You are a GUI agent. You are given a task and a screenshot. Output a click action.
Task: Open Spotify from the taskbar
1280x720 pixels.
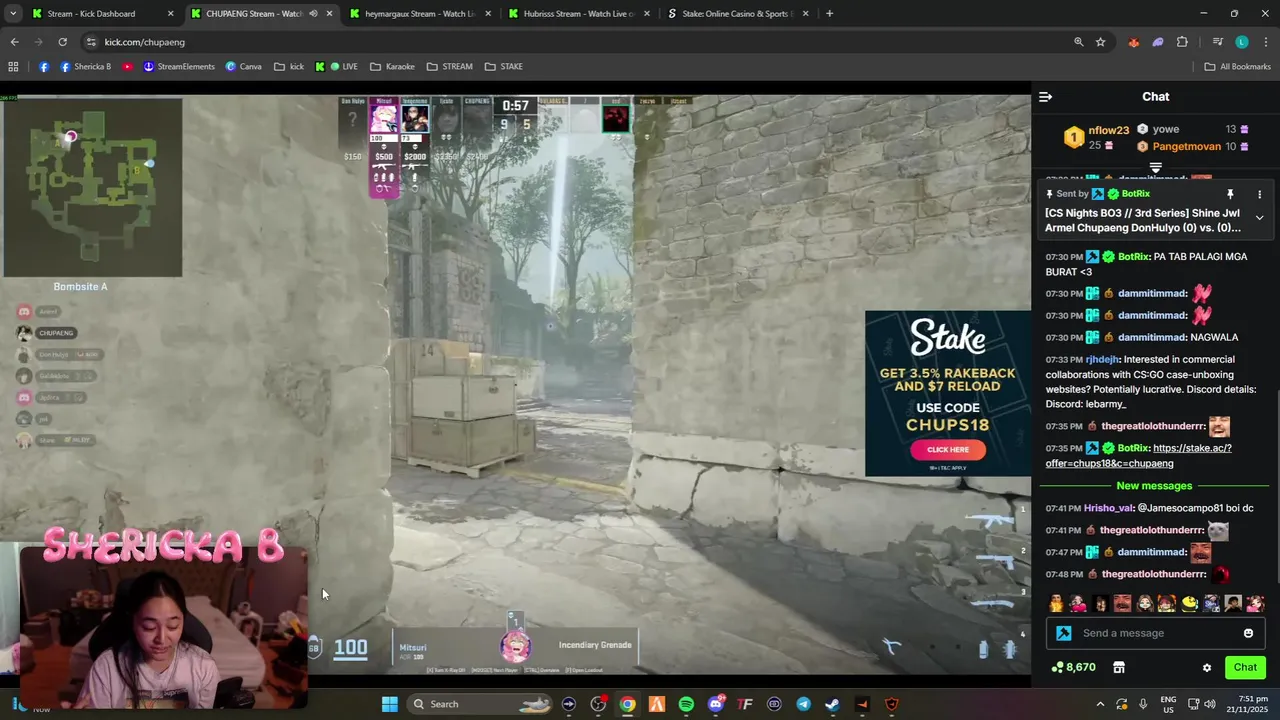686,704
